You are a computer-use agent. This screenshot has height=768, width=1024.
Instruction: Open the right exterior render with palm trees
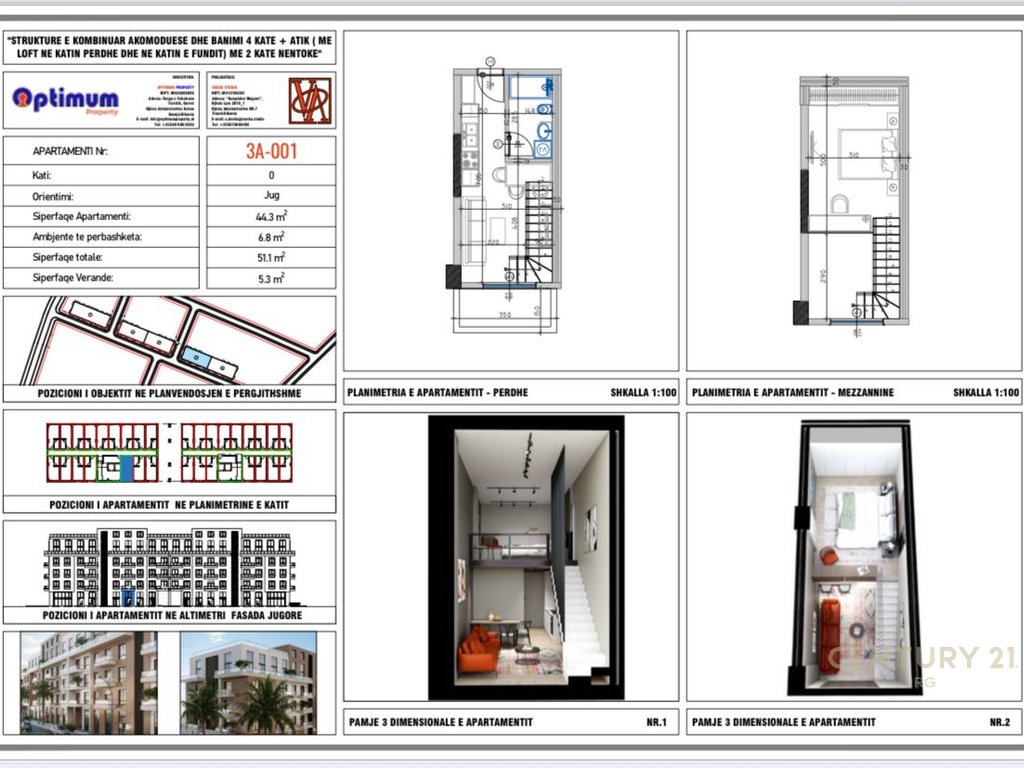tap(248, 683)
